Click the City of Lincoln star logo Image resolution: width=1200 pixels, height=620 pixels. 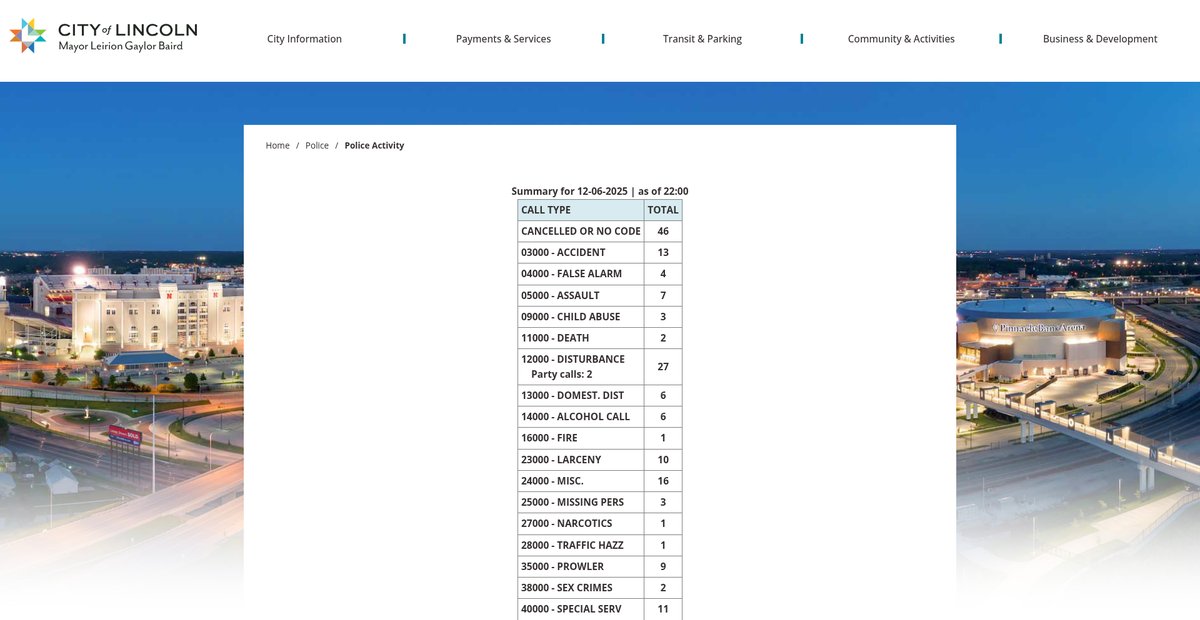click(28, 36)
